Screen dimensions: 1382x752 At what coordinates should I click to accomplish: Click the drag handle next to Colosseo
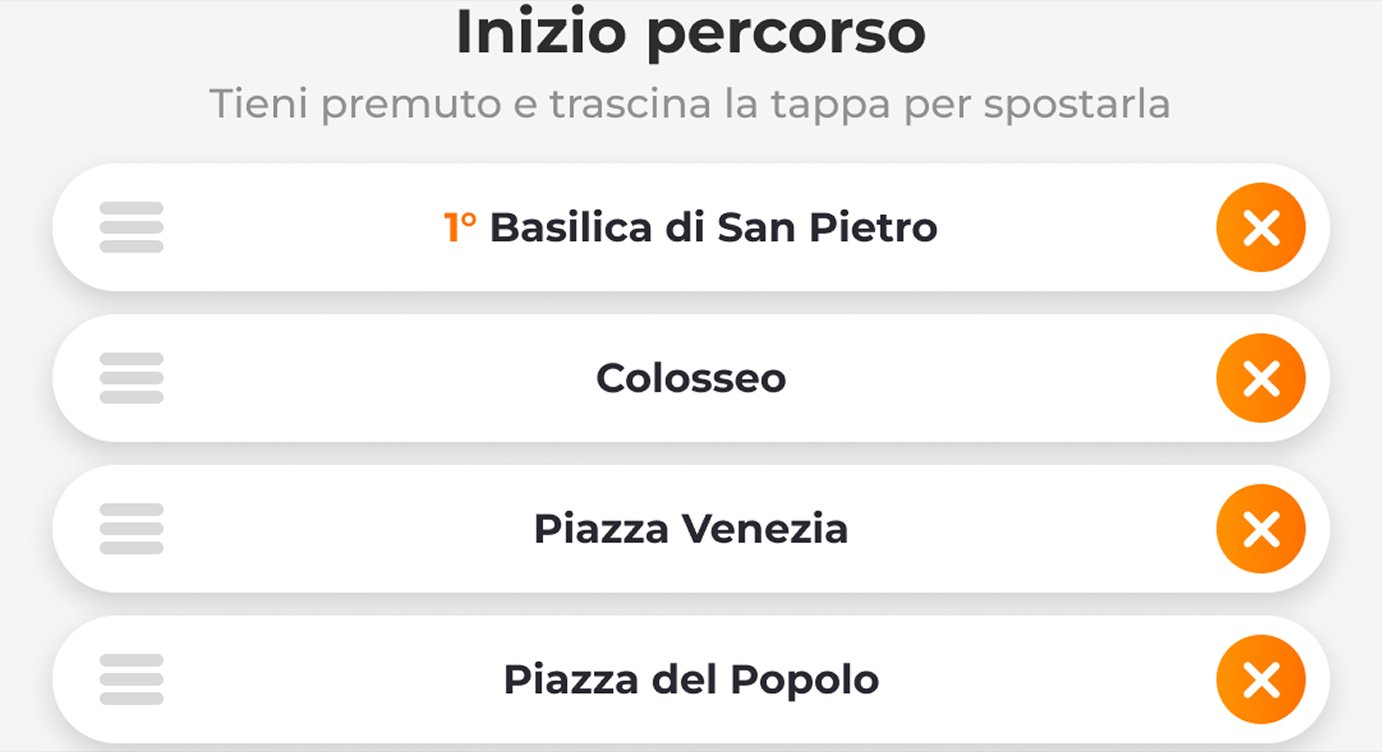pos(130,378)
